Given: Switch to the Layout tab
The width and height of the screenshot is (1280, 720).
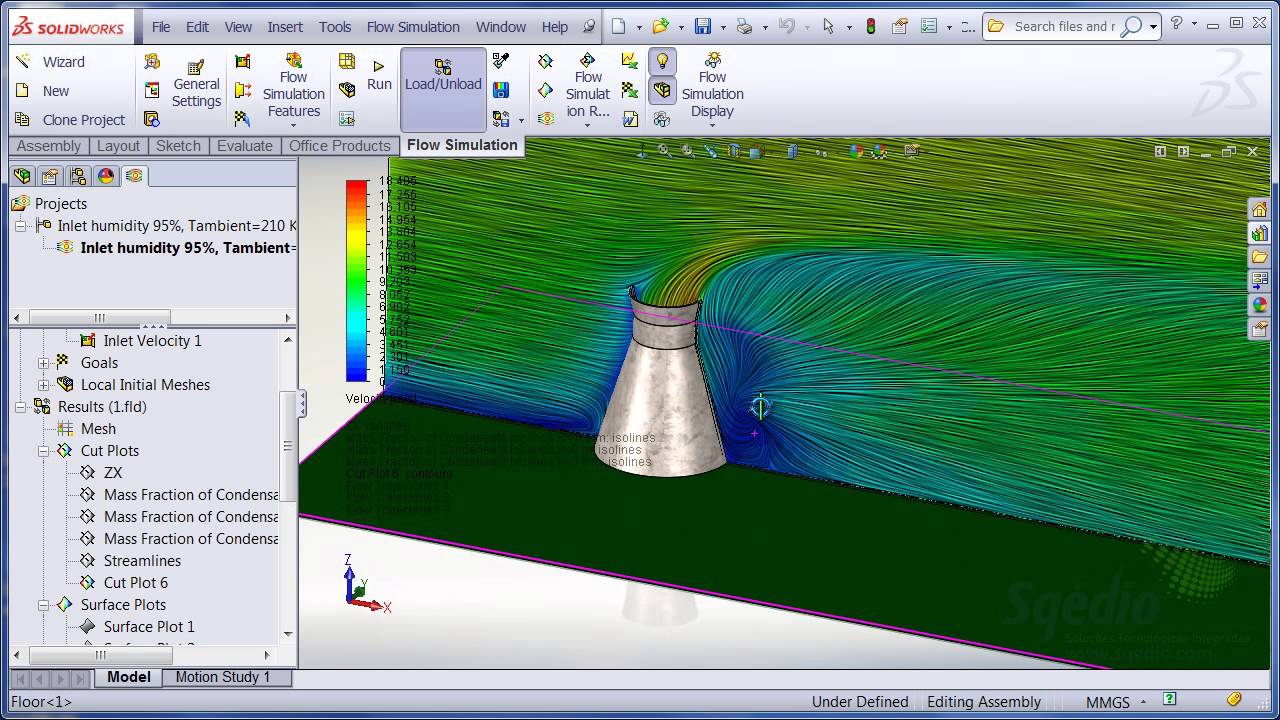Looking at the screenshot, I should pos(118,146).
